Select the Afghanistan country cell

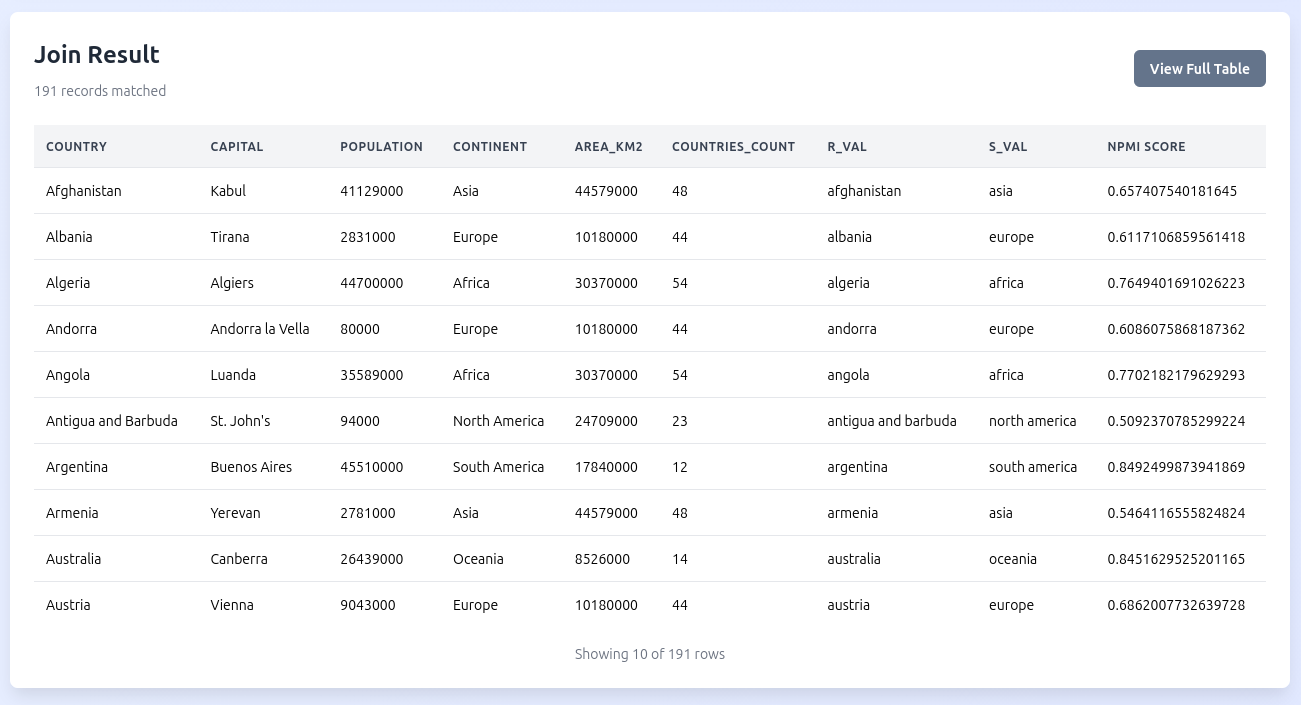click(84, 191)
